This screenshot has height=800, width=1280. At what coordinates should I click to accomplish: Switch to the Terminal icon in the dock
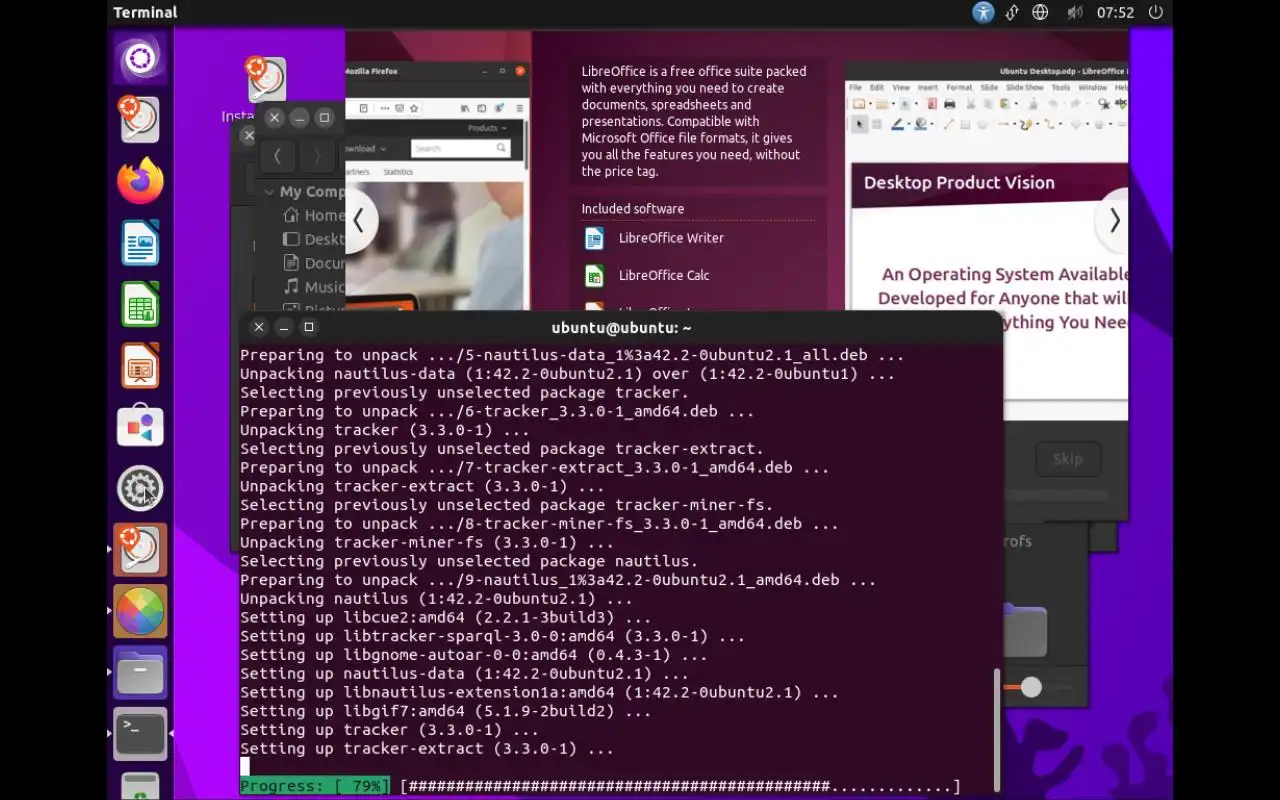pos(140,734)
